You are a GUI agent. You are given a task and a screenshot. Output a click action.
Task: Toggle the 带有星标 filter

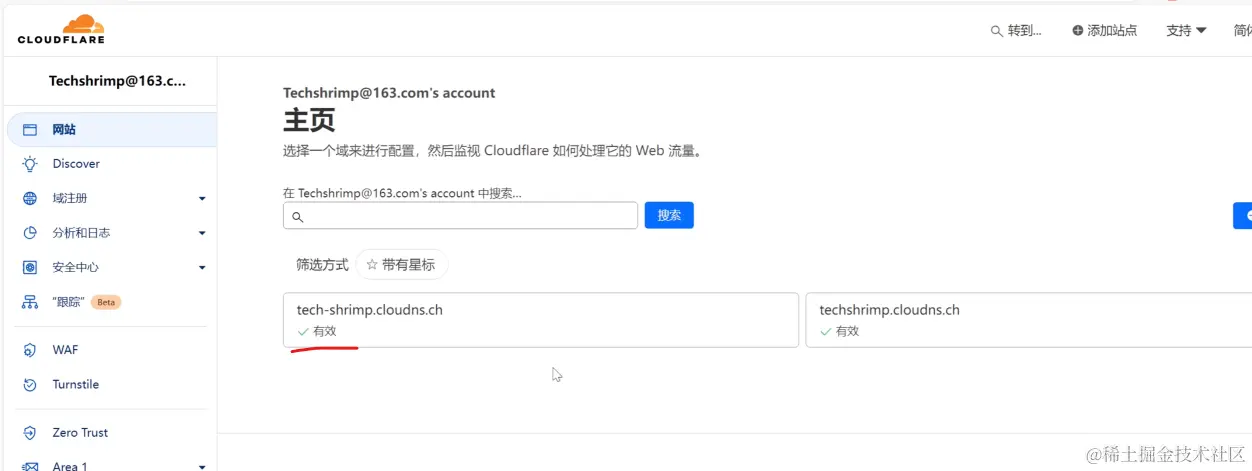pyautogui.click(x=401, y=264)
